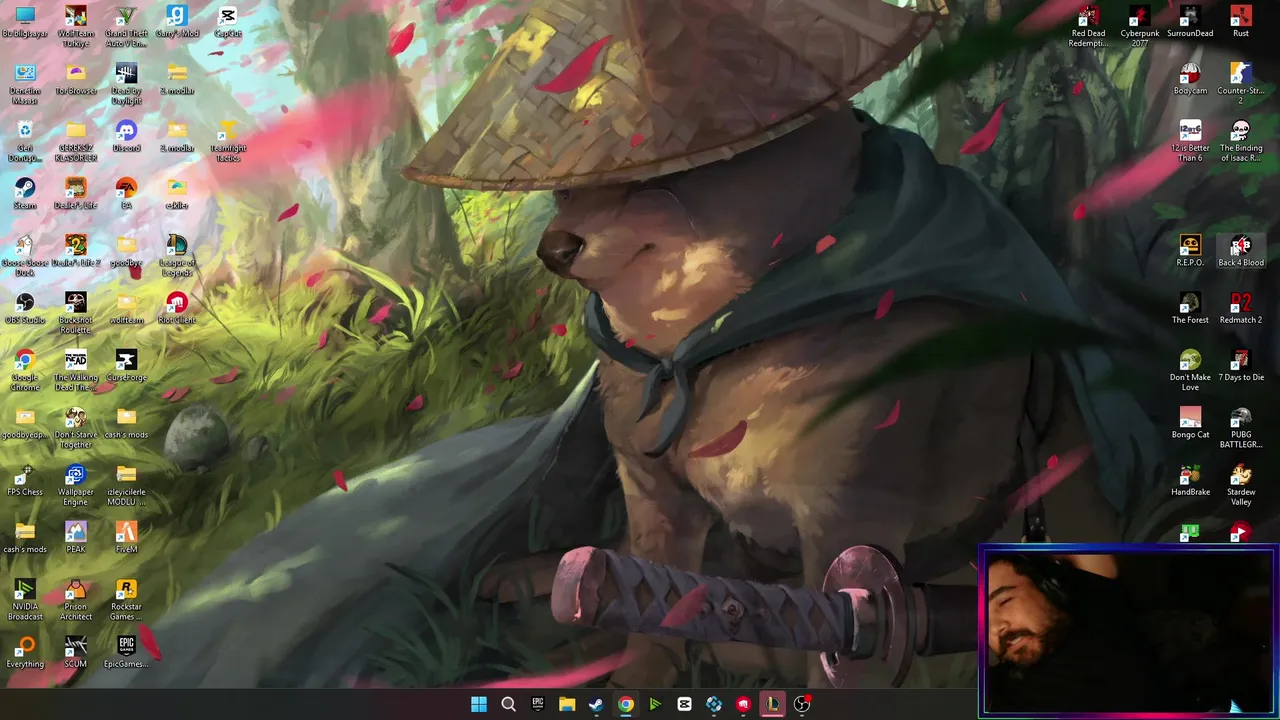This screenshot has width=1280, height=720.
Task: Open Rust game shortcut
Action: pos(1241,22)
